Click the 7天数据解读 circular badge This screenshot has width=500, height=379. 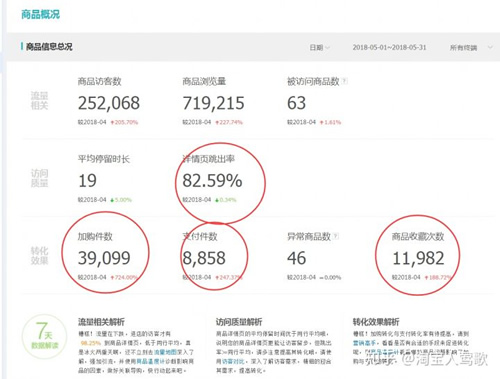pyautogui.click(x=44, y=336)
